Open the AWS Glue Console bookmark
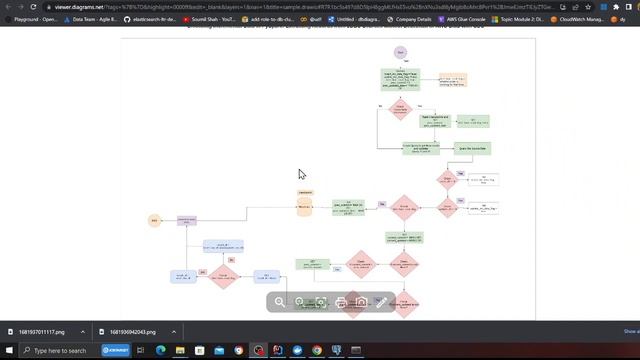The width and height of the screenshot is (640, 360). click(x=462, y=19)
